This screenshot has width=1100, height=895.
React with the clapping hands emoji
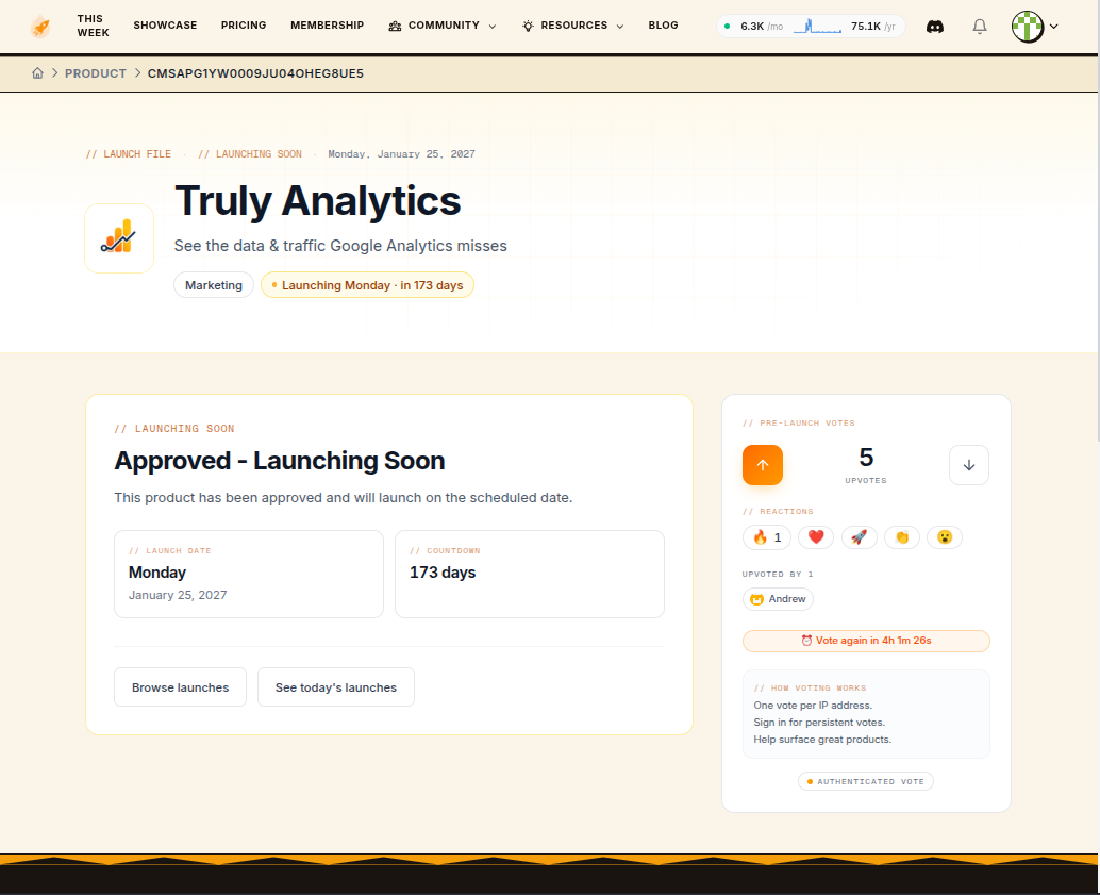(x=901, y=537)
